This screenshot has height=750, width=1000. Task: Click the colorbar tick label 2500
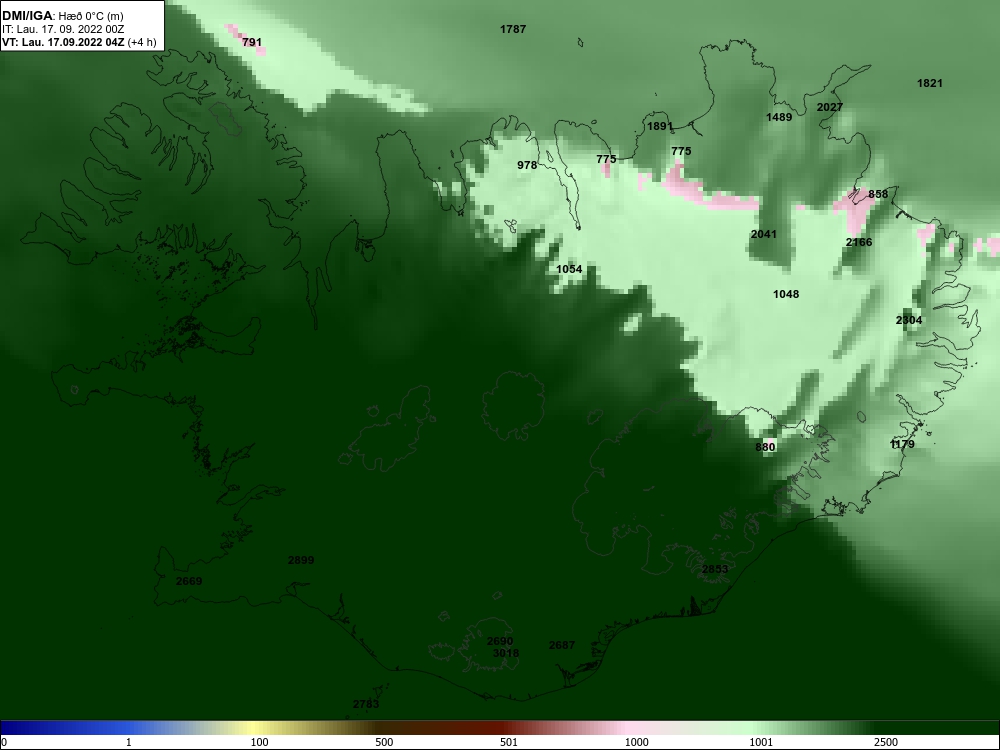[x=886, y=742]
